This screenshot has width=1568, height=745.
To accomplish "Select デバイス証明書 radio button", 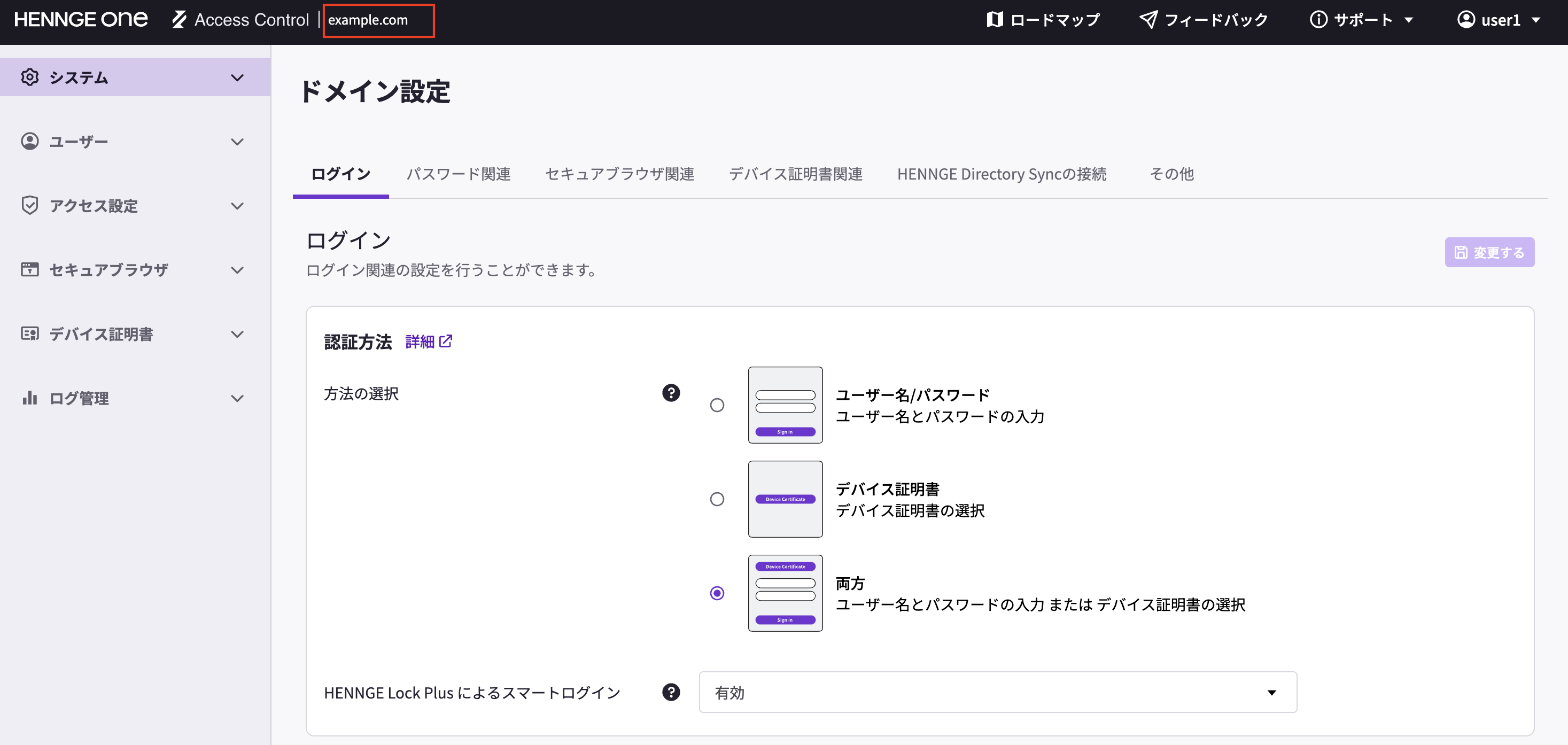I will (717, 499).
